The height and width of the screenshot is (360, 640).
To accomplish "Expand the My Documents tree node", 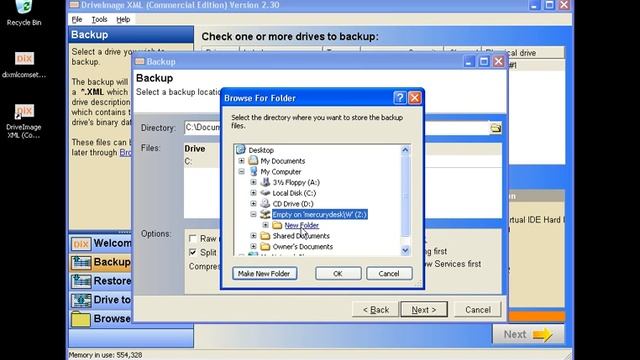I will click(241, 161).
